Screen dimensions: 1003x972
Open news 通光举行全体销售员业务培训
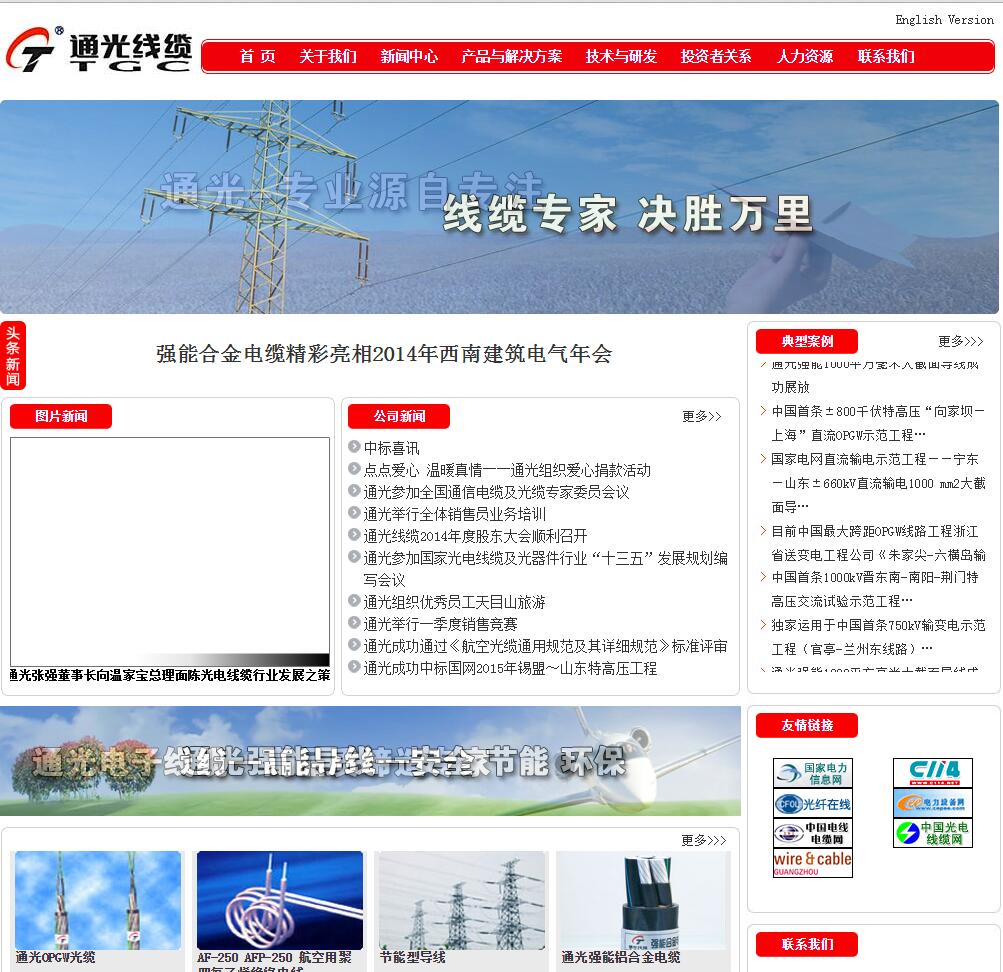[x=454, y=513]
